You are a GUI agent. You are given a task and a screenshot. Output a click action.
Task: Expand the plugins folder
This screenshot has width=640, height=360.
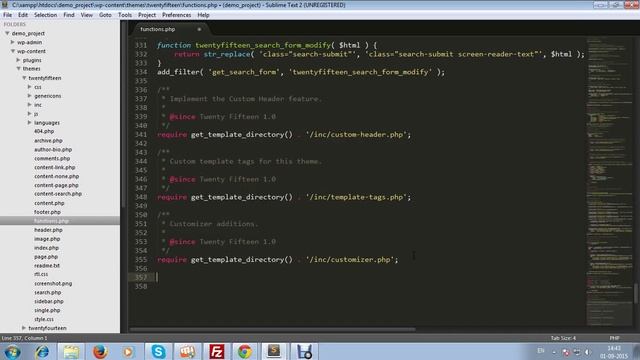click(18, 60)
